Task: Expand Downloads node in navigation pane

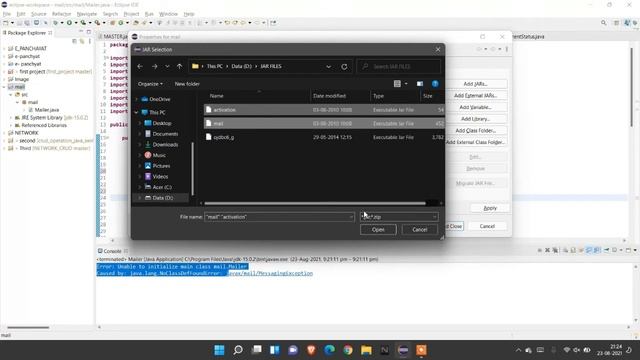Action: pyautogui.click(x=140, y=144)
